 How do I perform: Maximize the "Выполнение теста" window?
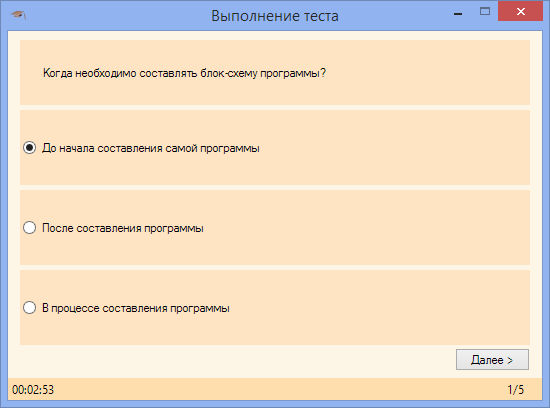[485, 12]
